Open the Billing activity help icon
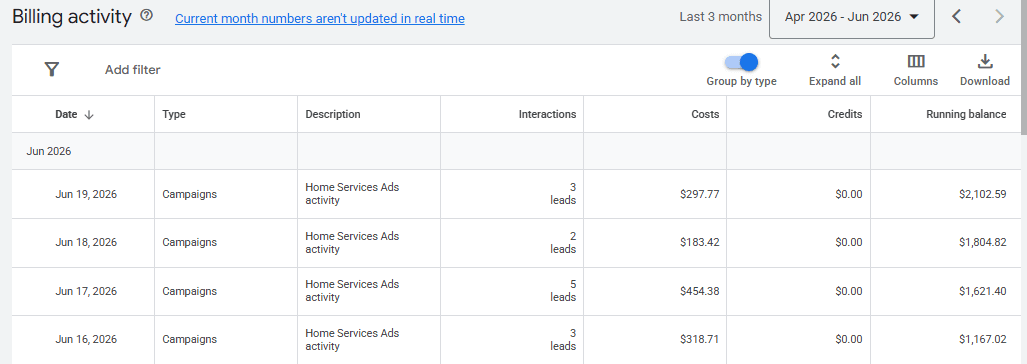This screenshot has height=364, width=1027. [x=147, y=16]
